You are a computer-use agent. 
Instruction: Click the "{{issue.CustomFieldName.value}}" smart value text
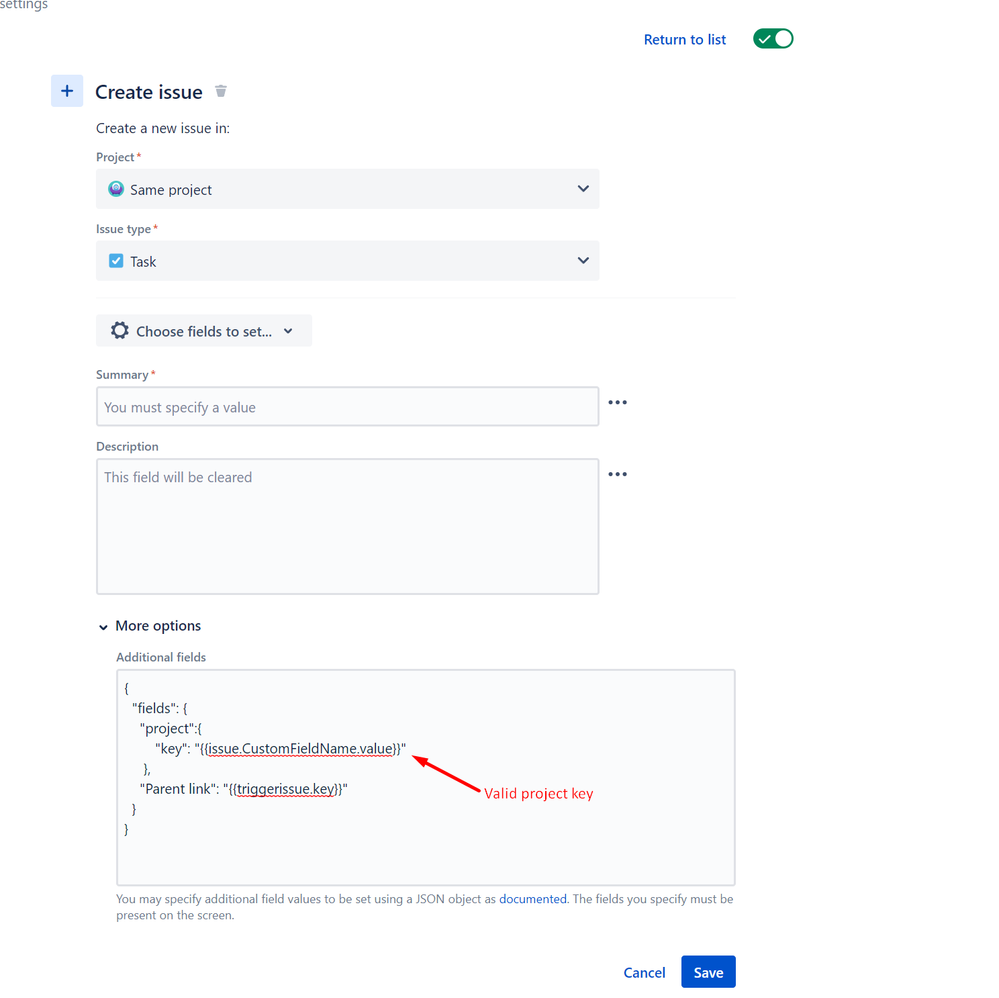tap(300, 749)
